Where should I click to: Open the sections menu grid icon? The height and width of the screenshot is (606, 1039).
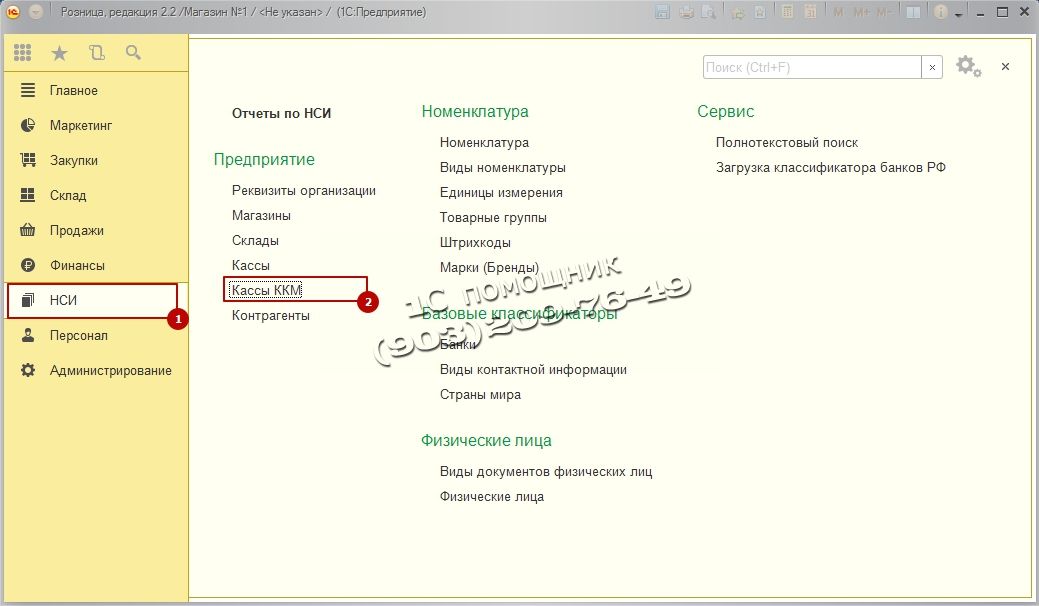[x=22, y=53]
